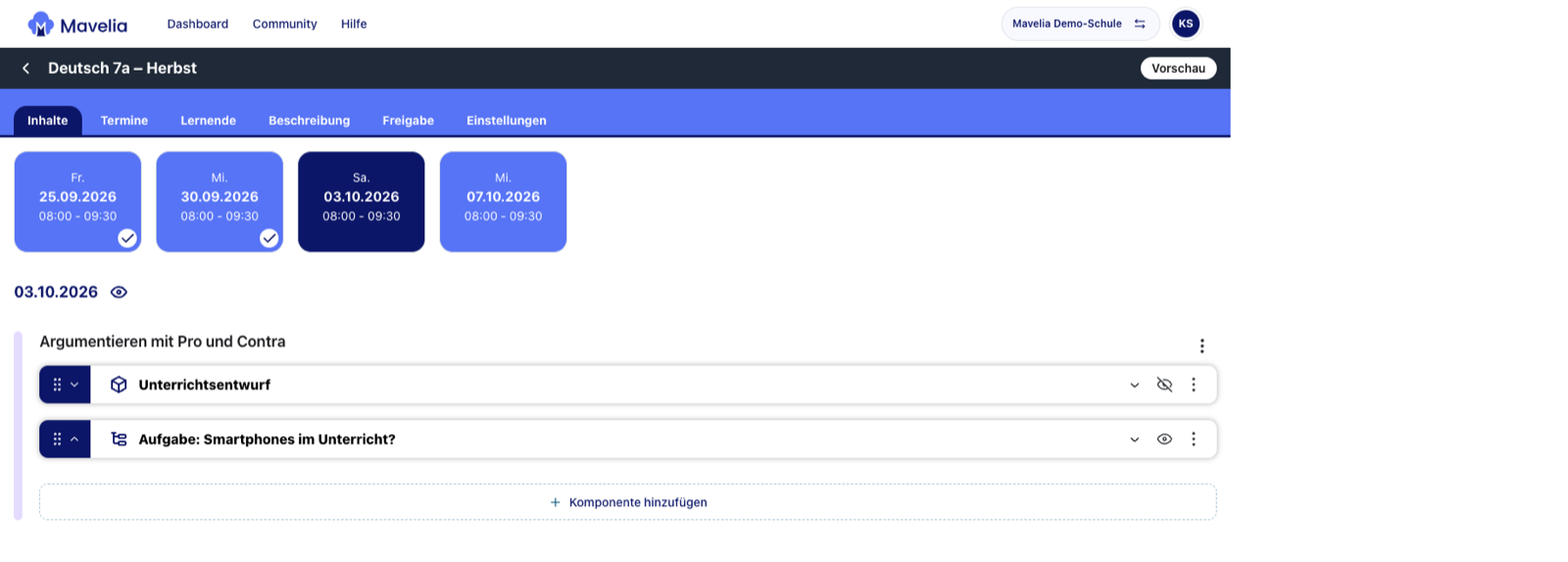Hide Aufgabe: Smartphones via eye icon
Screen dimensions: 1568x562
(1164, 439)
